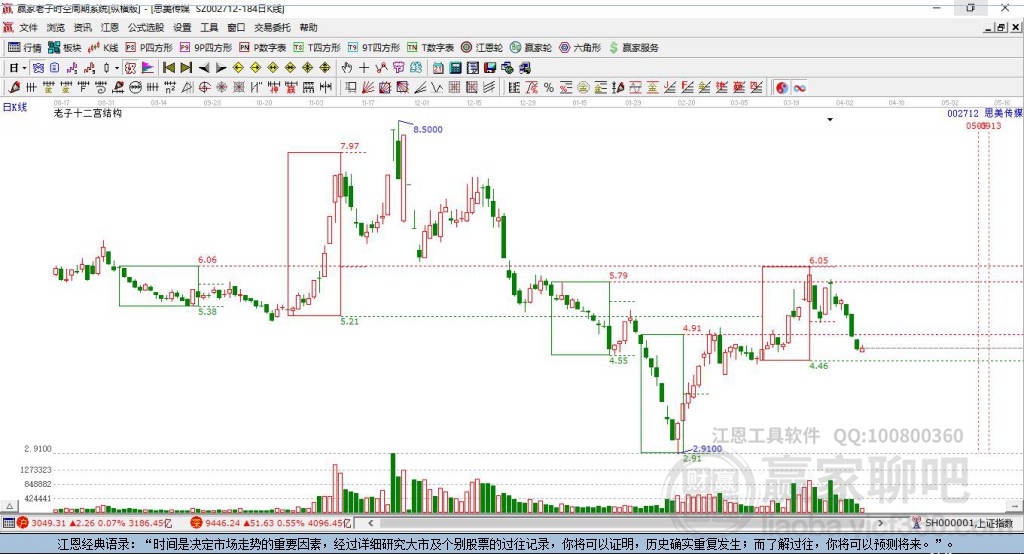Open the P四方形 tool
Image resolution: width=1024 pixels, height=554 pixels.
pos(149,48)
